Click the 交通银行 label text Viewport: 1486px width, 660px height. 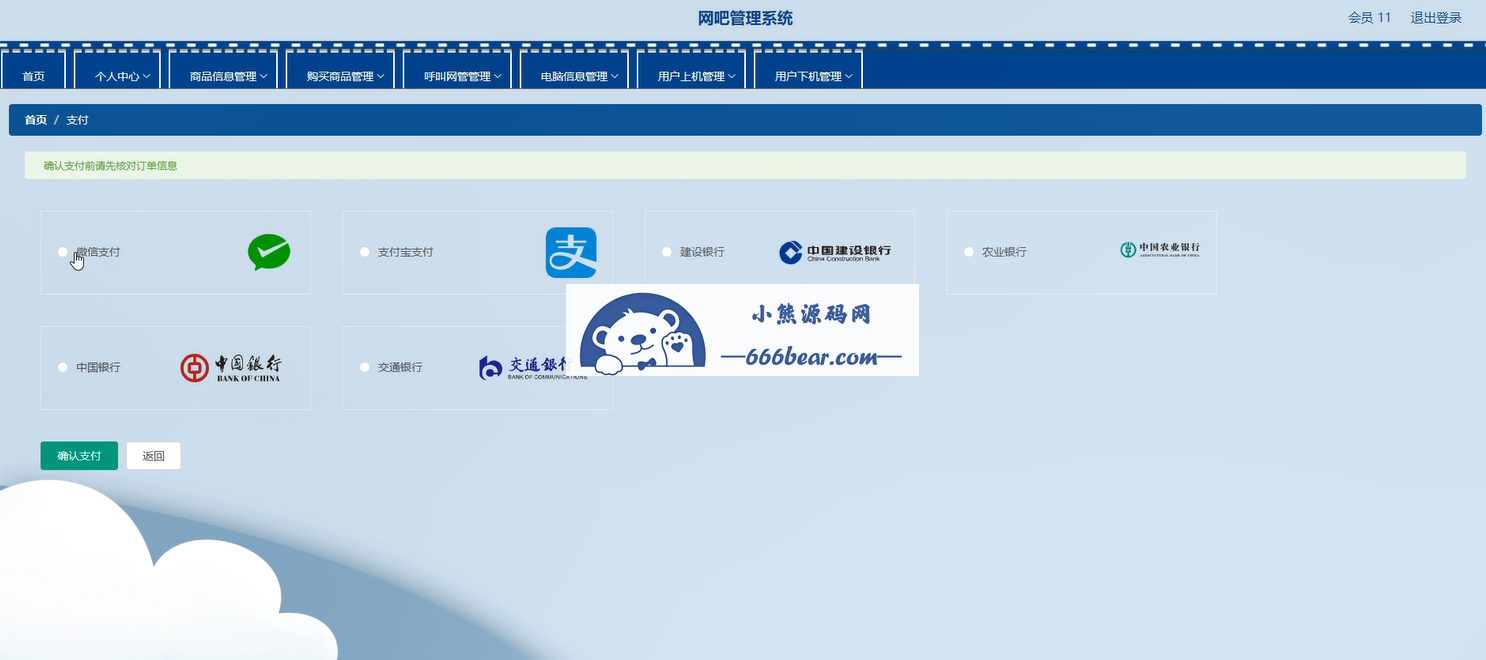pos(400,368)
